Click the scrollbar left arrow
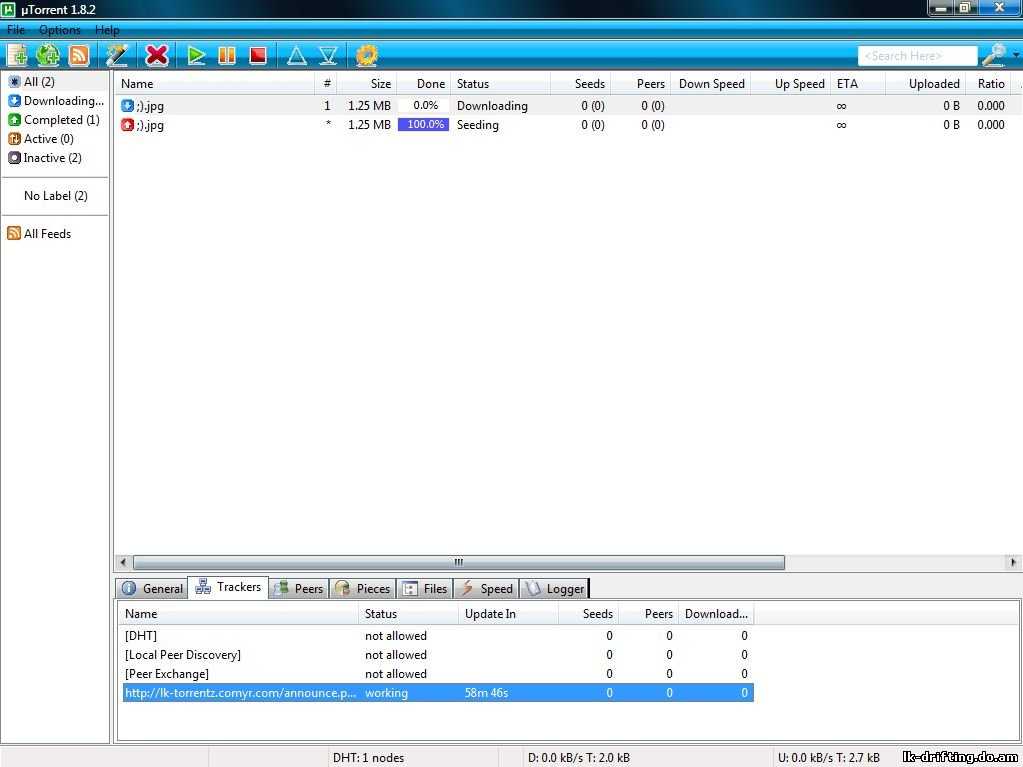 tap(123, 562)
